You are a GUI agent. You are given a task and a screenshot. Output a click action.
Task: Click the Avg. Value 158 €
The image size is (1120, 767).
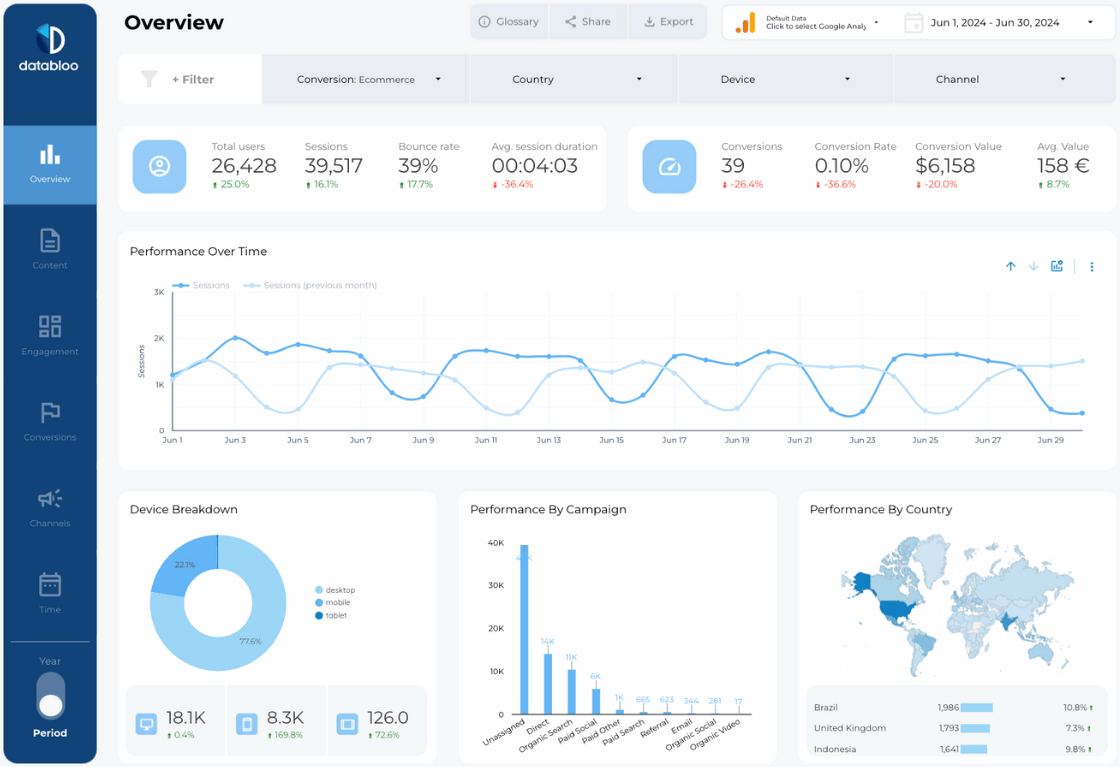point(1063,166)
